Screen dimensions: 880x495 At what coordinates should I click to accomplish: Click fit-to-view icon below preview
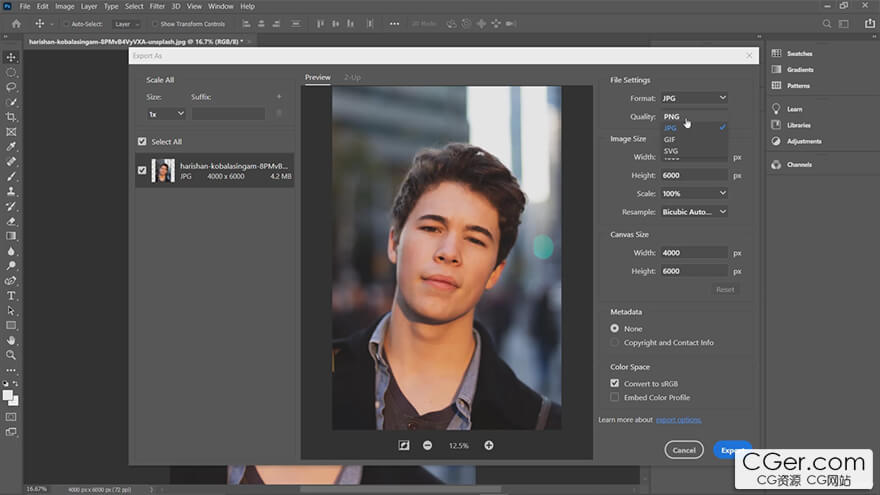point(404,445)
